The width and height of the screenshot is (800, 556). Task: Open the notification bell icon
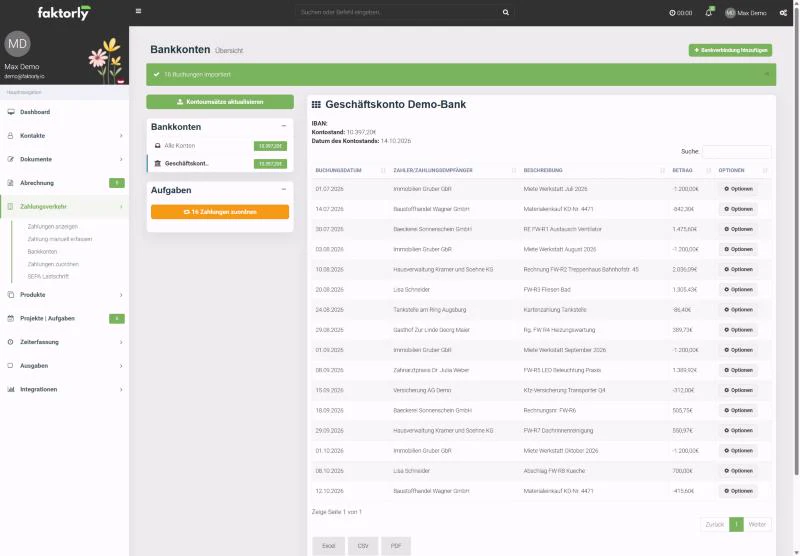[x=709, y=12]
